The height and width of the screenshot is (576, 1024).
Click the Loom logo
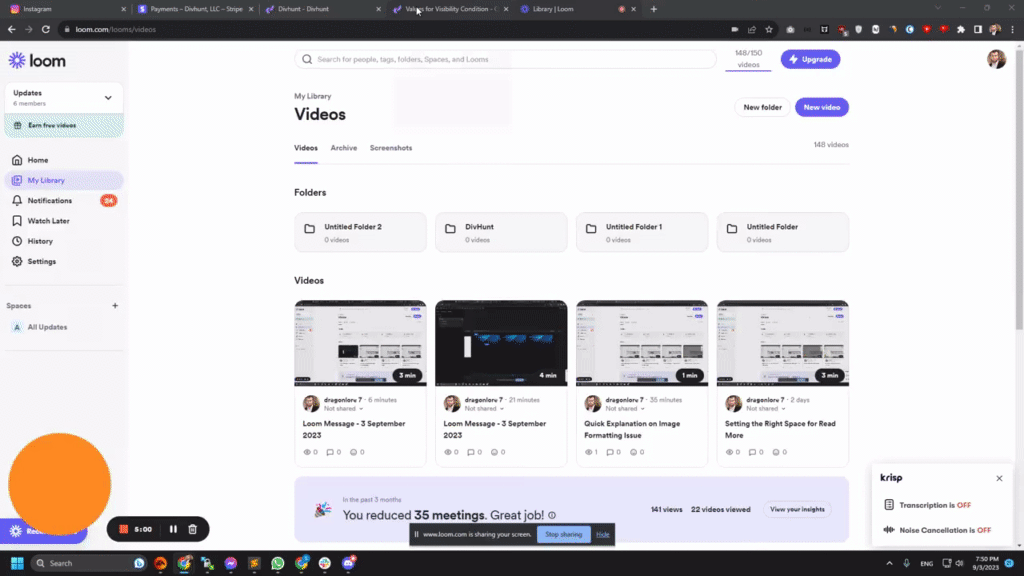point(37,61)
